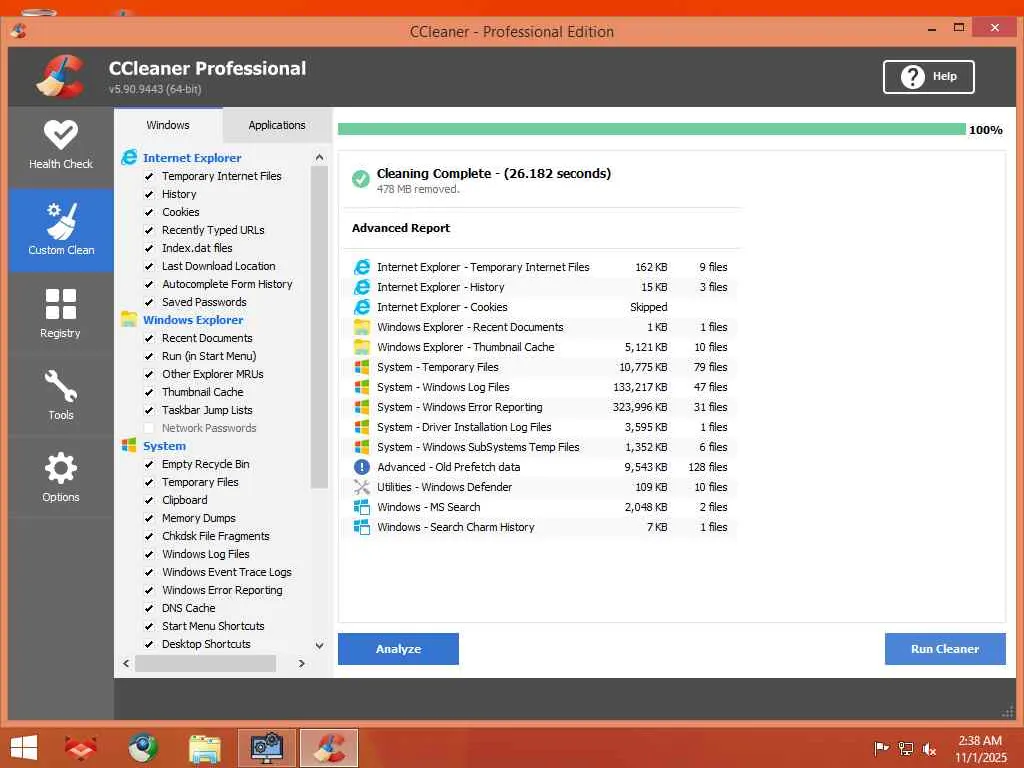Click folder icon beside Recent Documents result
The height and width of the screenshot is (768, 1024).
(x=362, y=327)
